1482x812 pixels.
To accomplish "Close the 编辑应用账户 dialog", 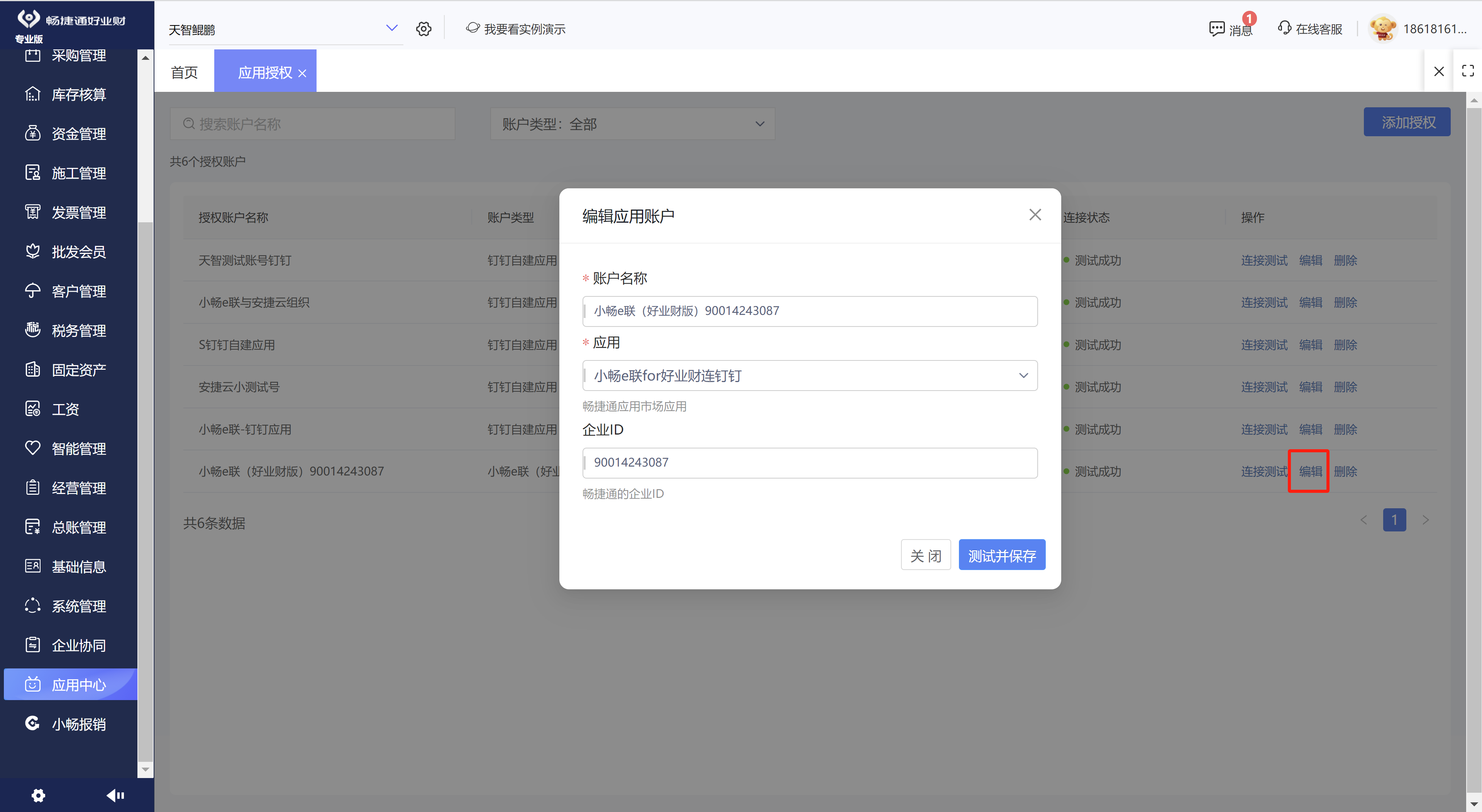I will [1035, 215].
